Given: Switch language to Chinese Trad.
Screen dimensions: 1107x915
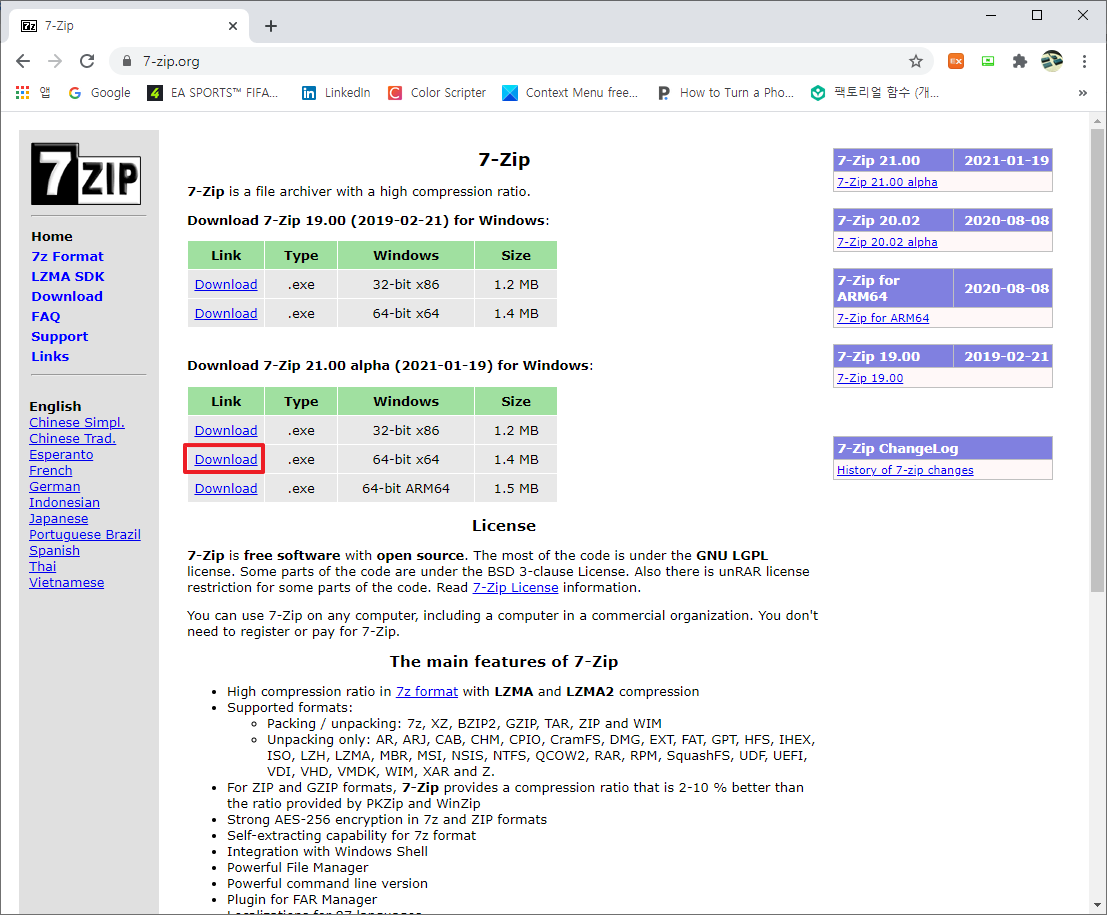Looking at the screenshot, I should pyautogui.click(x=73, y=438).
